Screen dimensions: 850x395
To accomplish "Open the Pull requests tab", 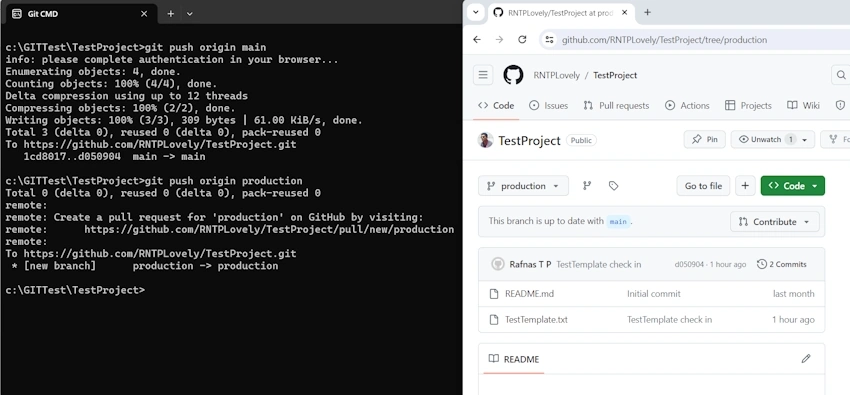I will point(616,106).
